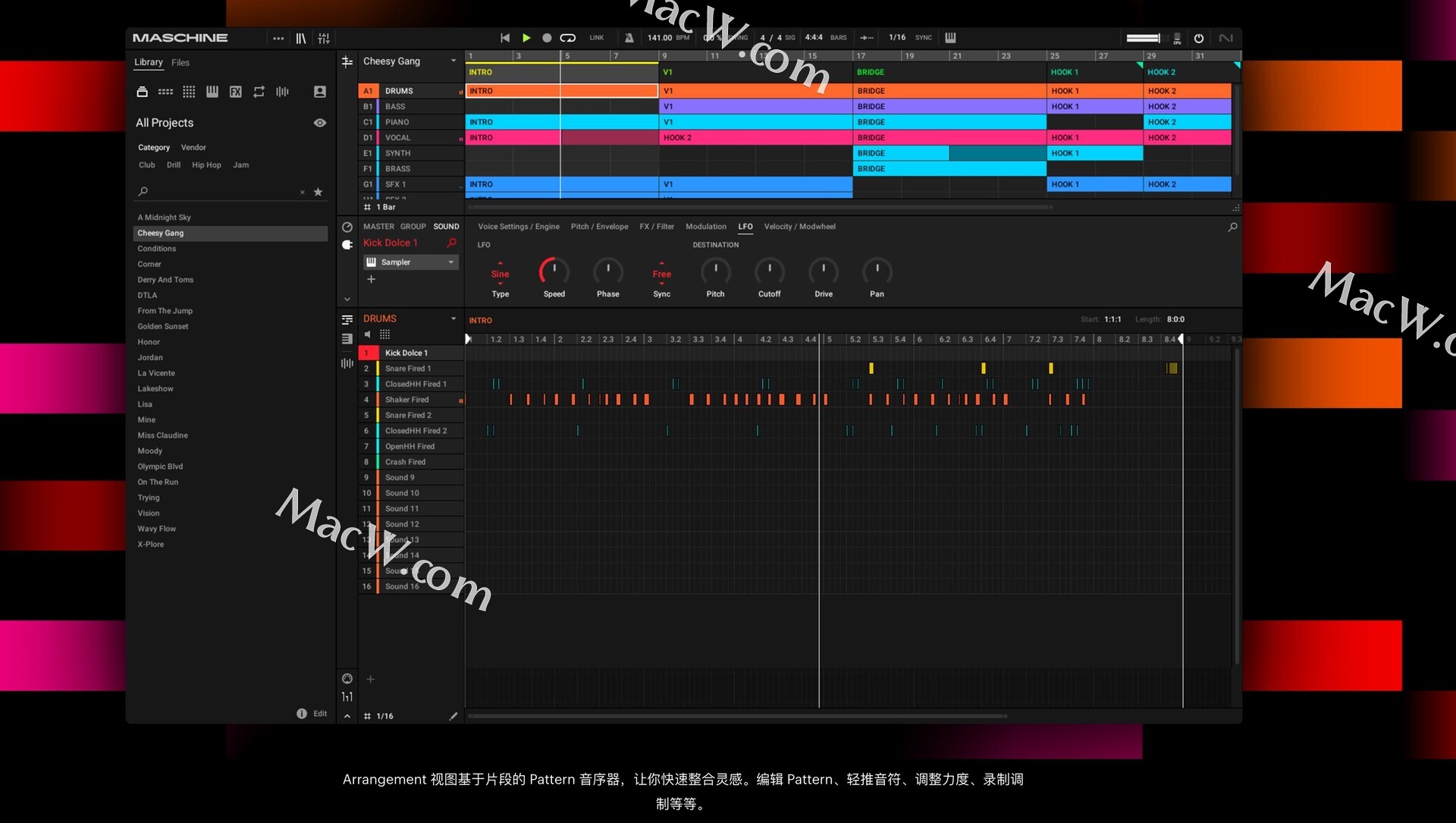Select the Sounds grid browser type icon

[x=189, y=92]
